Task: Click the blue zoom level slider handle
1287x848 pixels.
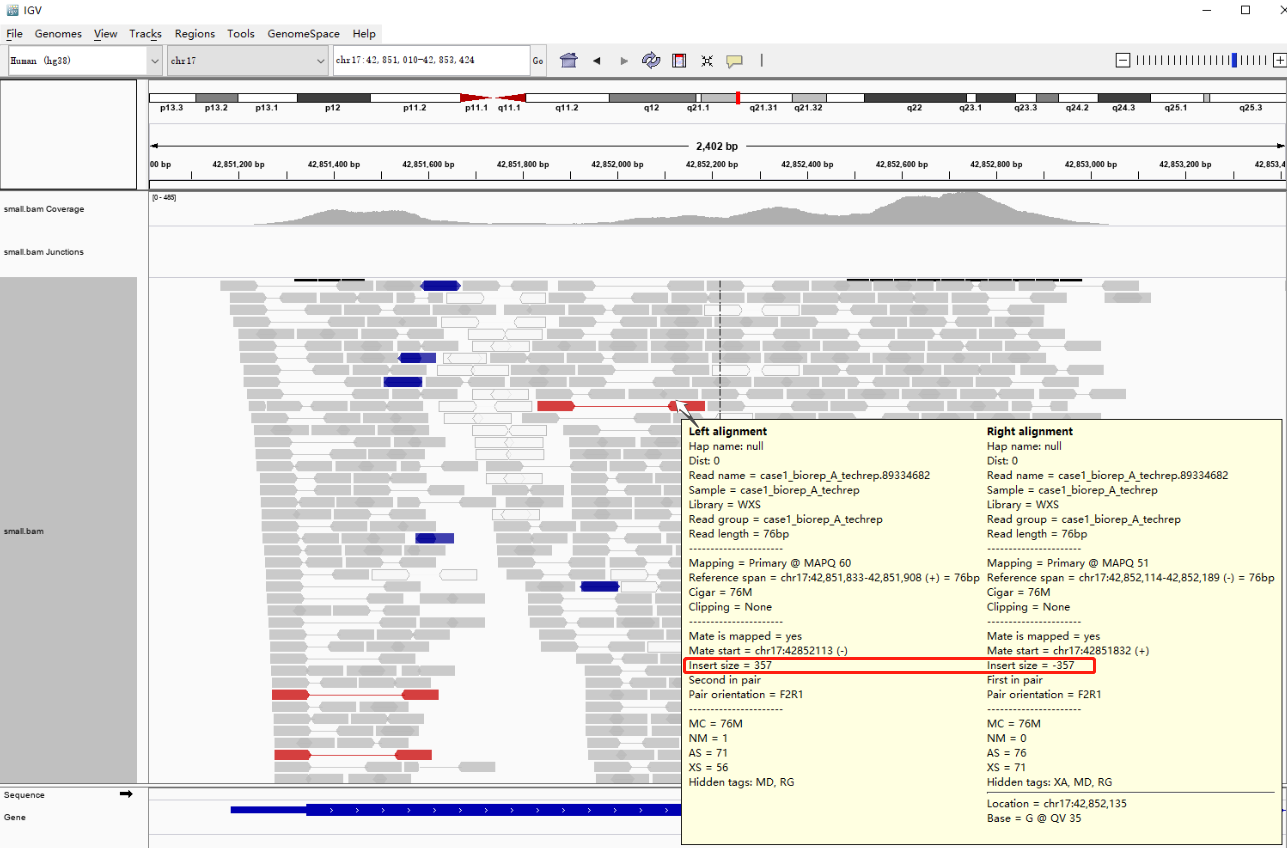Action: 1235,60
